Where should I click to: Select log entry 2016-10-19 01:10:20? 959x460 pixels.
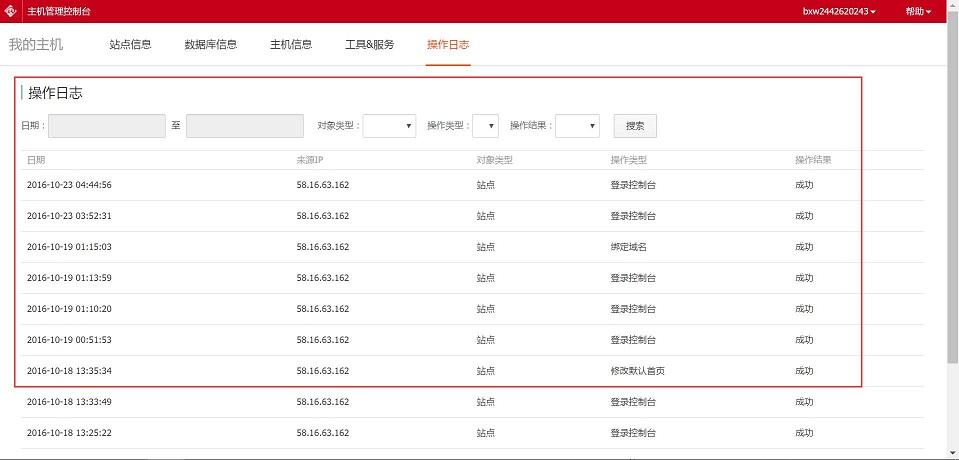(472, 309)
